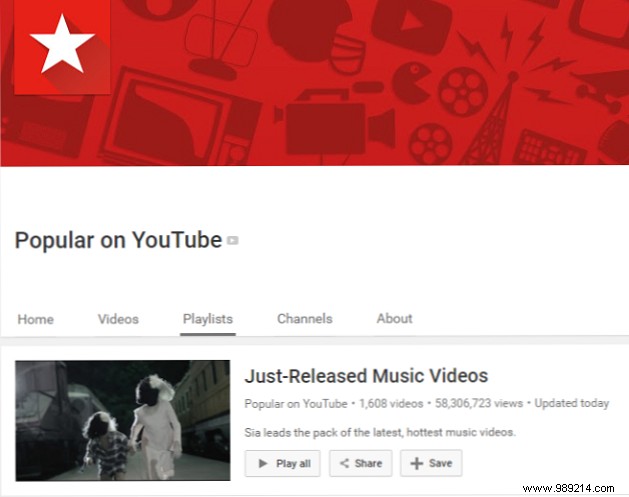Open the About tab
Image resolution: width=629 pixels, height=497 pixels.
coord(394,318)
